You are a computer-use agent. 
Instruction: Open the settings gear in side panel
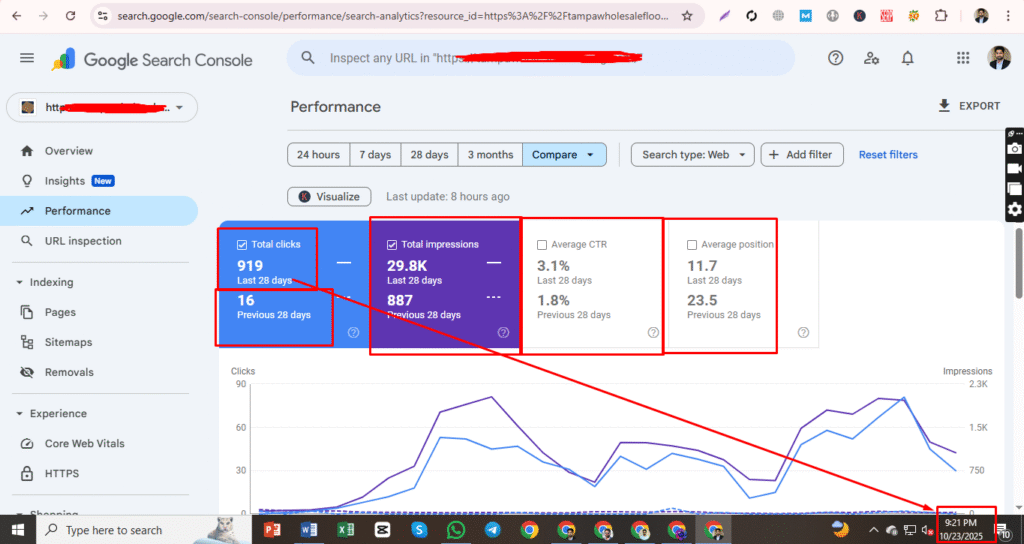click(1014, 209)
